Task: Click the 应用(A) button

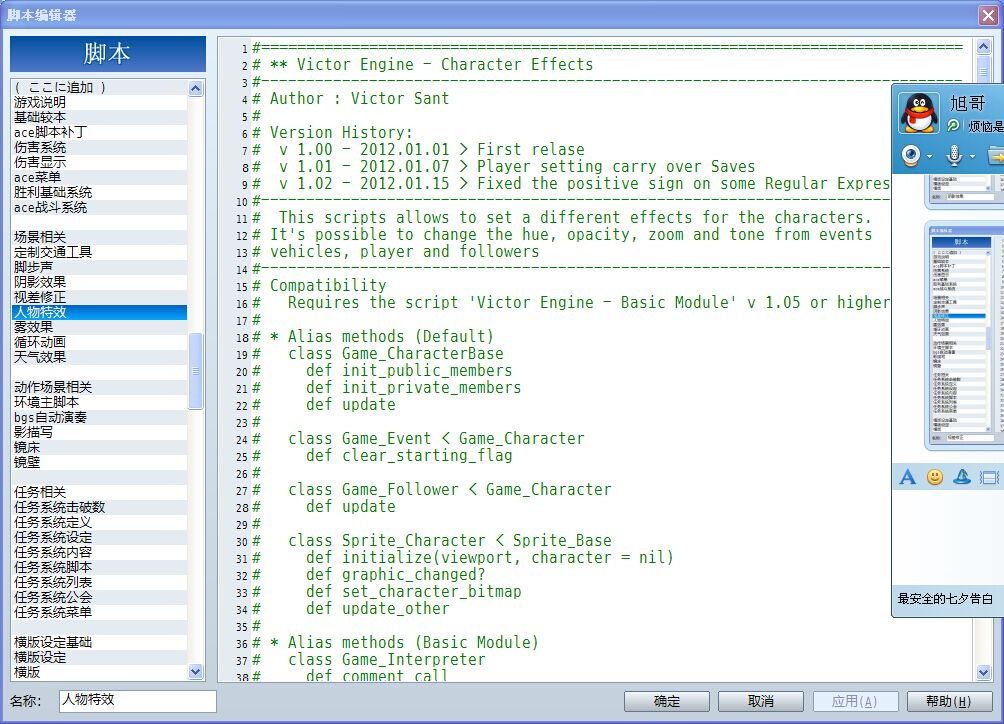Action: 855,702
